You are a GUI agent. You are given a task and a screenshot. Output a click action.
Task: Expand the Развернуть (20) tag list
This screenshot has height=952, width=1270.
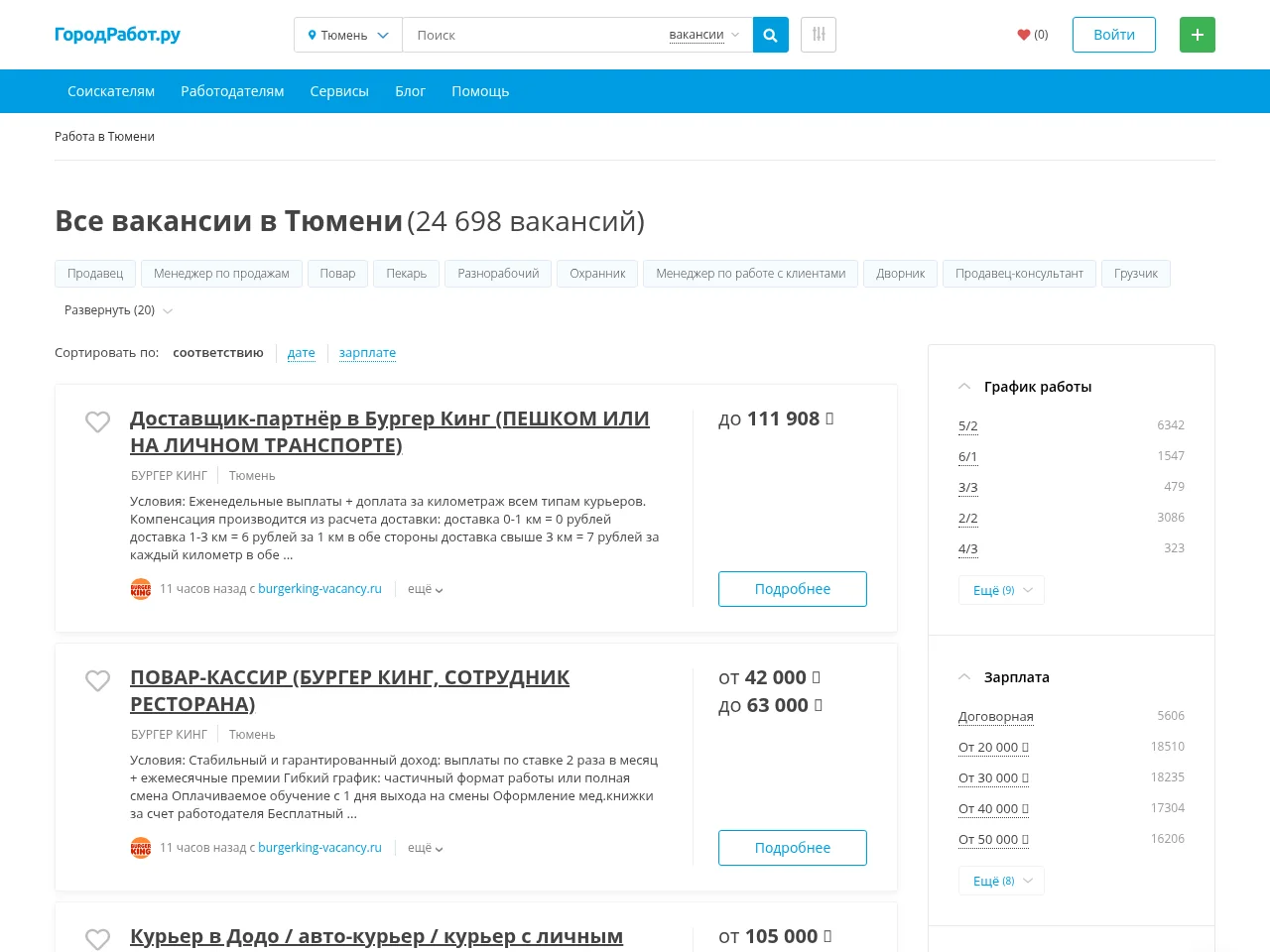pyautogui.click(x=118, y=310)
